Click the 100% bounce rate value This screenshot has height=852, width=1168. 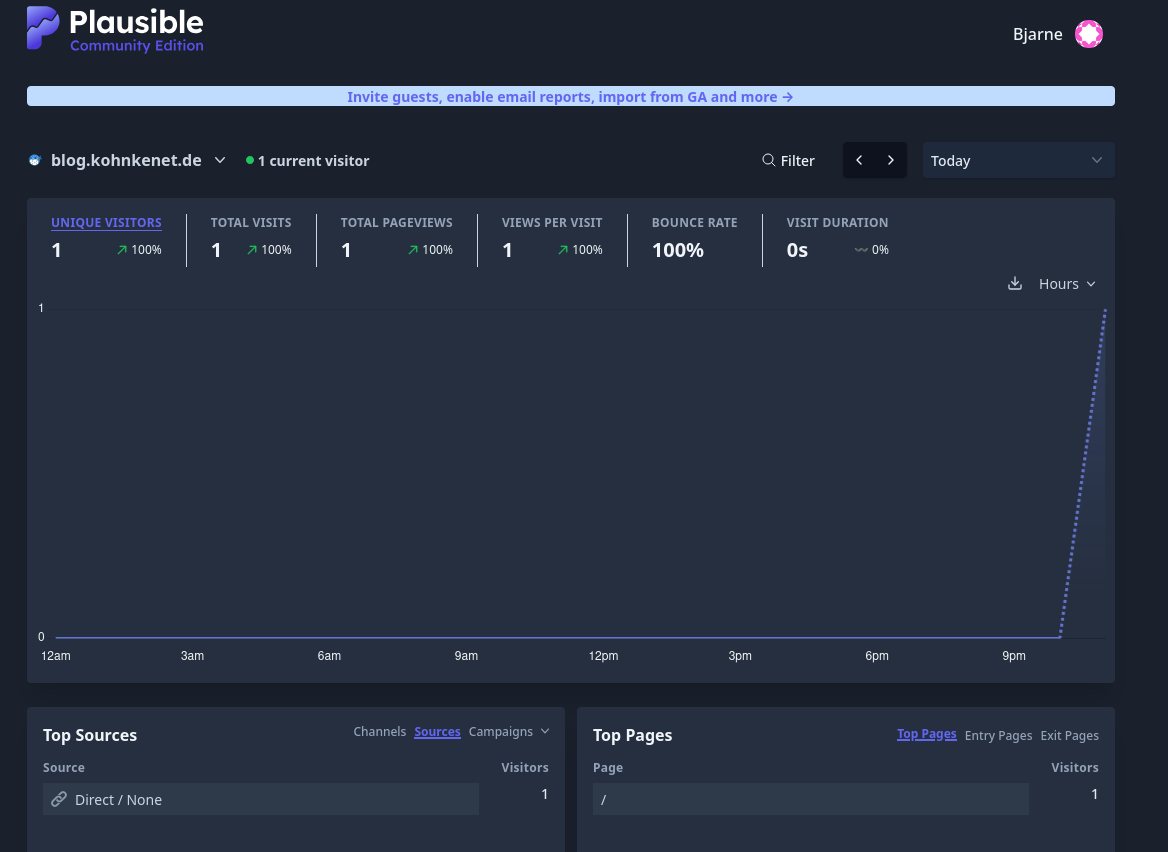coord(678,250)
